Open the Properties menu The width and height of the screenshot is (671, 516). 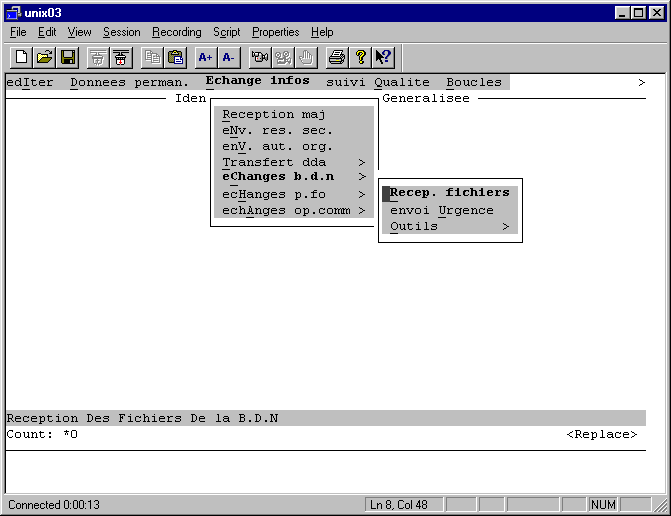(x=275, y=32)
